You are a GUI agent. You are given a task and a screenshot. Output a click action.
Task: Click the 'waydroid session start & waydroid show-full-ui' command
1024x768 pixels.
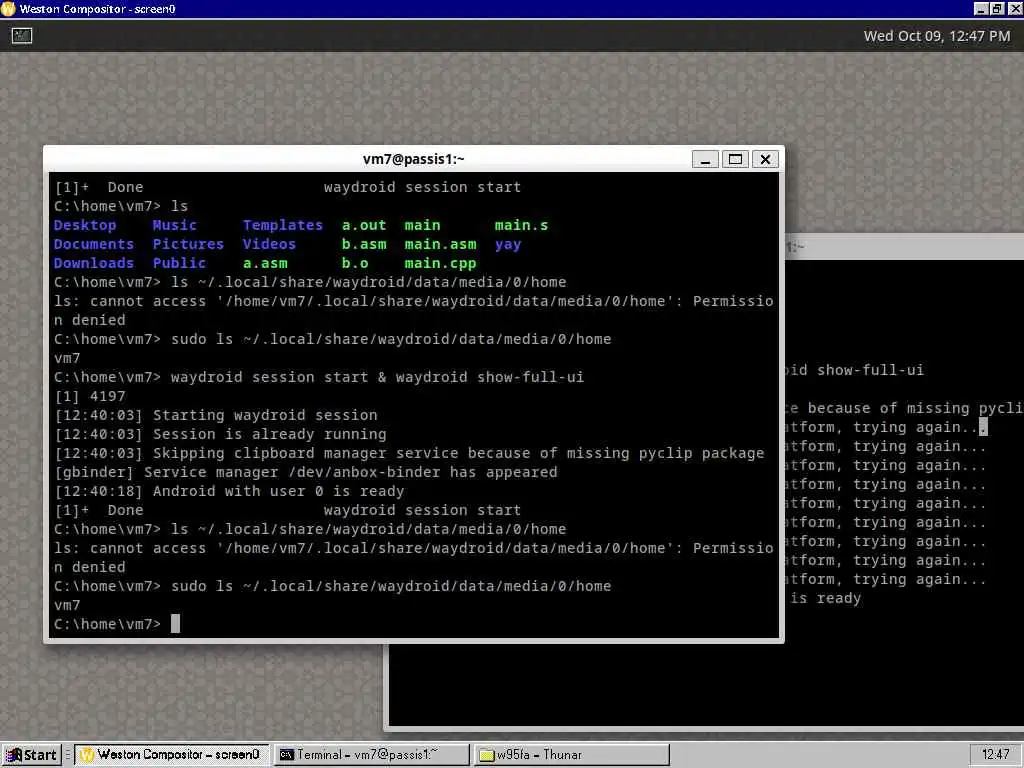tap(377, 377)
